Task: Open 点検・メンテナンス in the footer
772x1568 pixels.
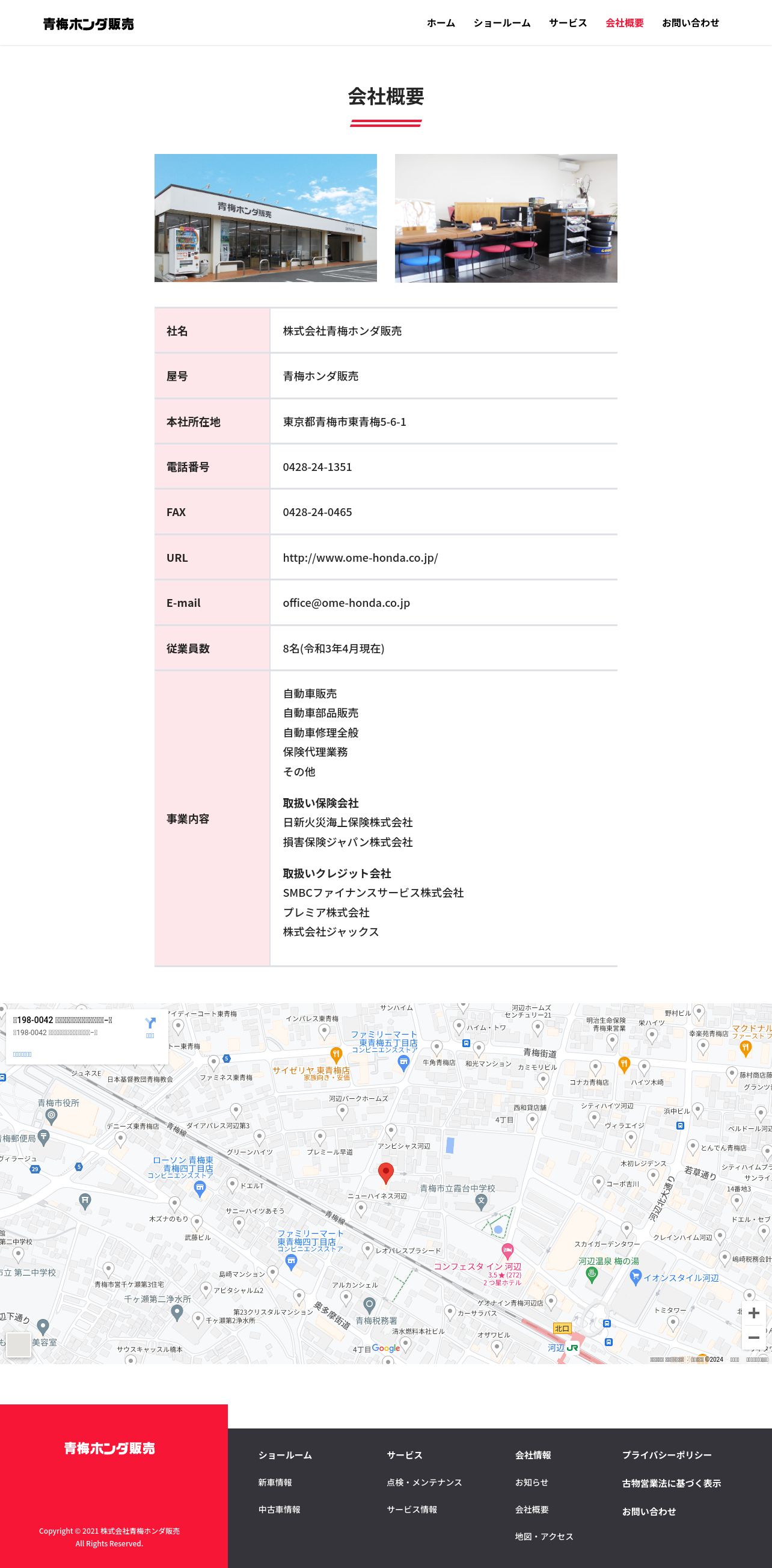Action: tap(424, 1482)
